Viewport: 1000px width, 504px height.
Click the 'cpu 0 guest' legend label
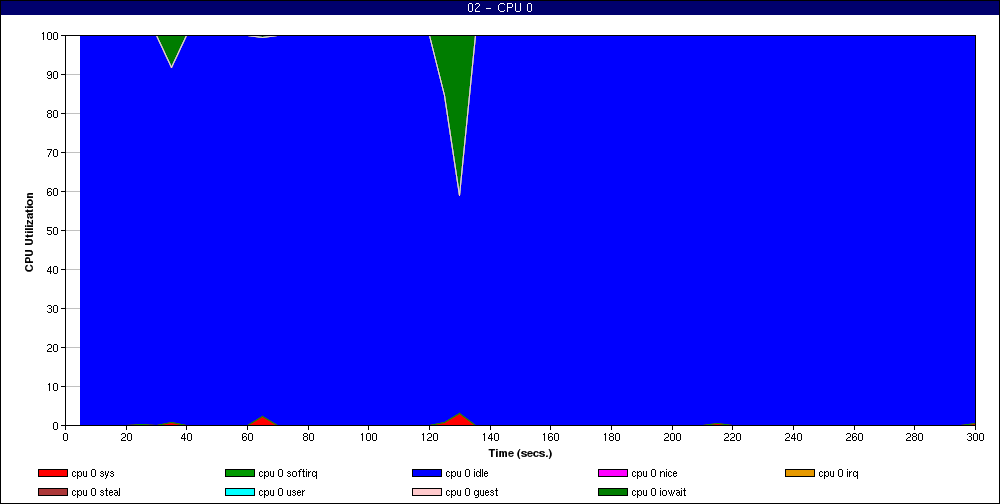472,492
